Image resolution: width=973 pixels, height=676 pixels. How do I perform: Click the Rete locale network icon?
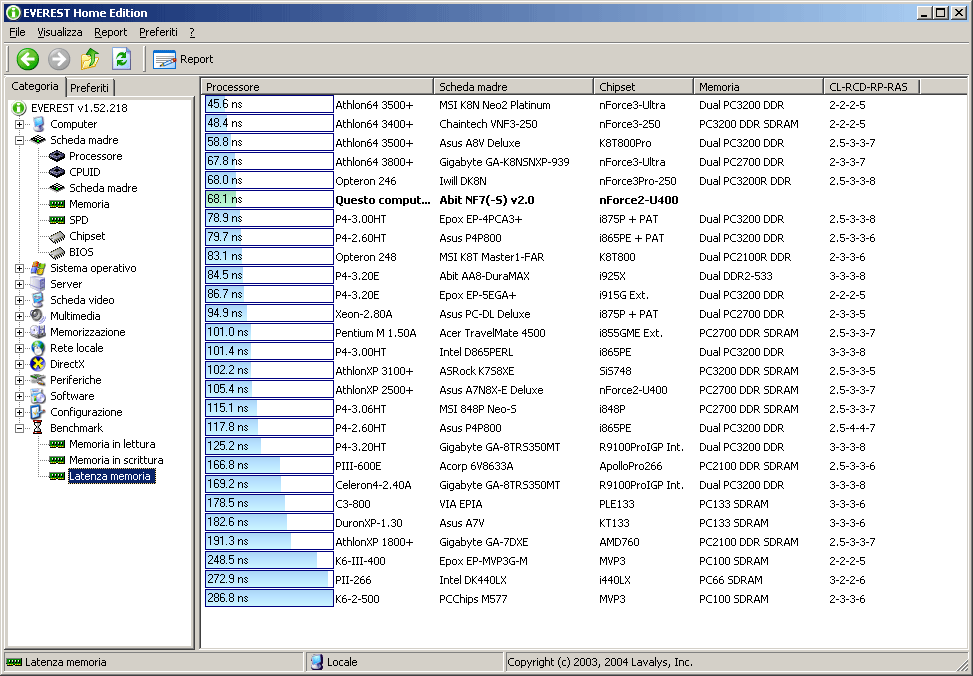point(38,348)
